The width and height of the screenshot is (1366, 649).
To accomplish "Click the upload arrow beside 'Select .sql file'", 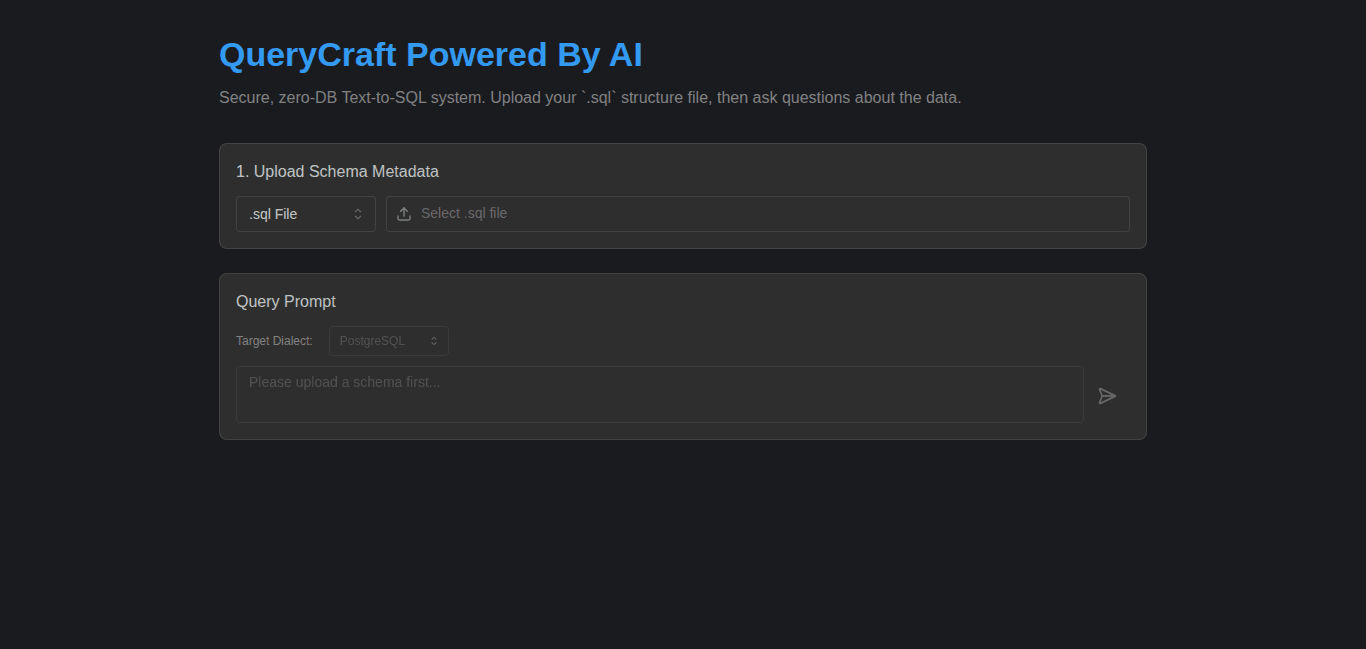I will click(x=404, y=213).
